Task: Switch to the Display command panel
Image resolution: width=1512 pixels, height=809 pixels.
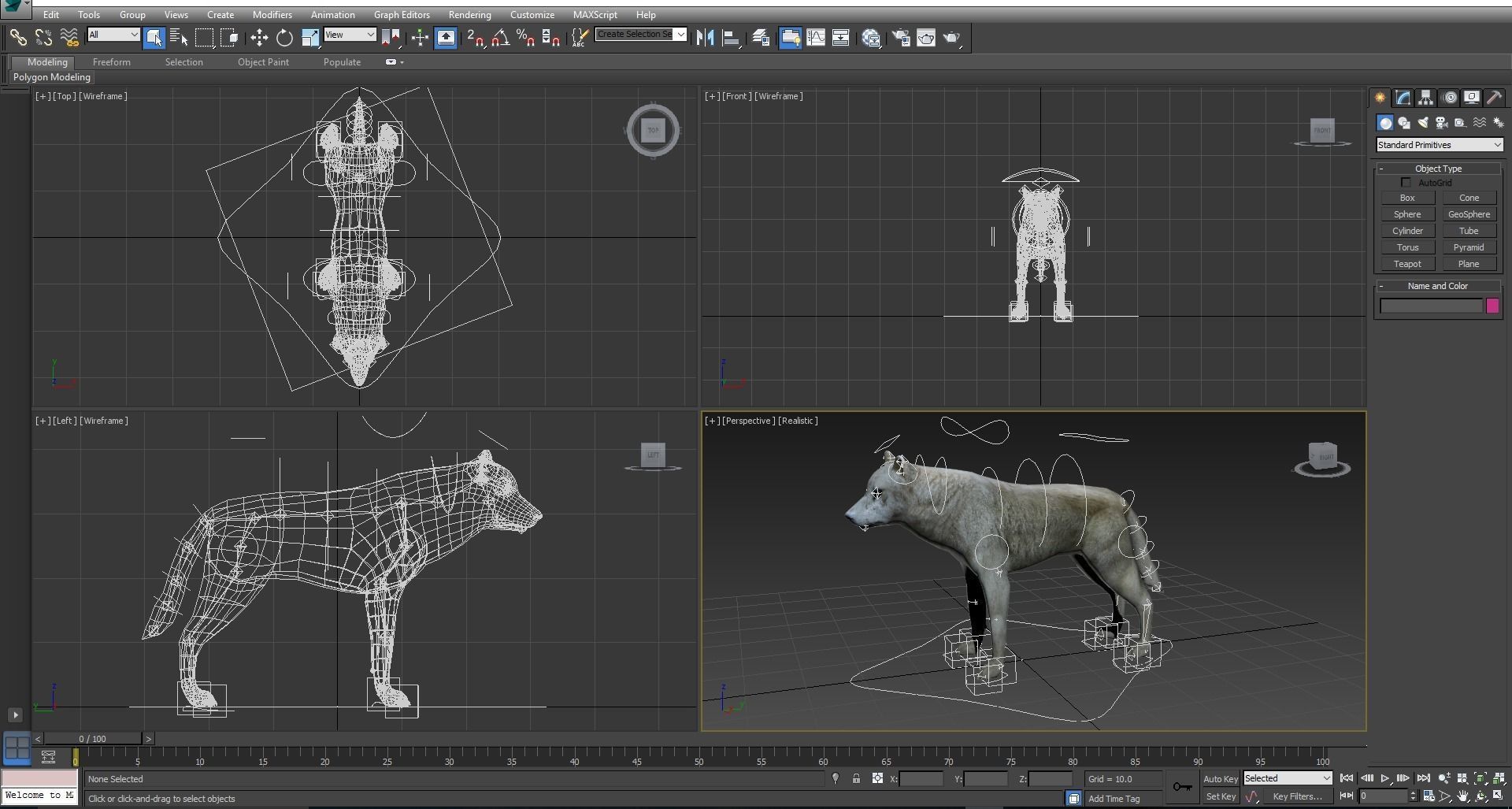Action: [1471, 98]
